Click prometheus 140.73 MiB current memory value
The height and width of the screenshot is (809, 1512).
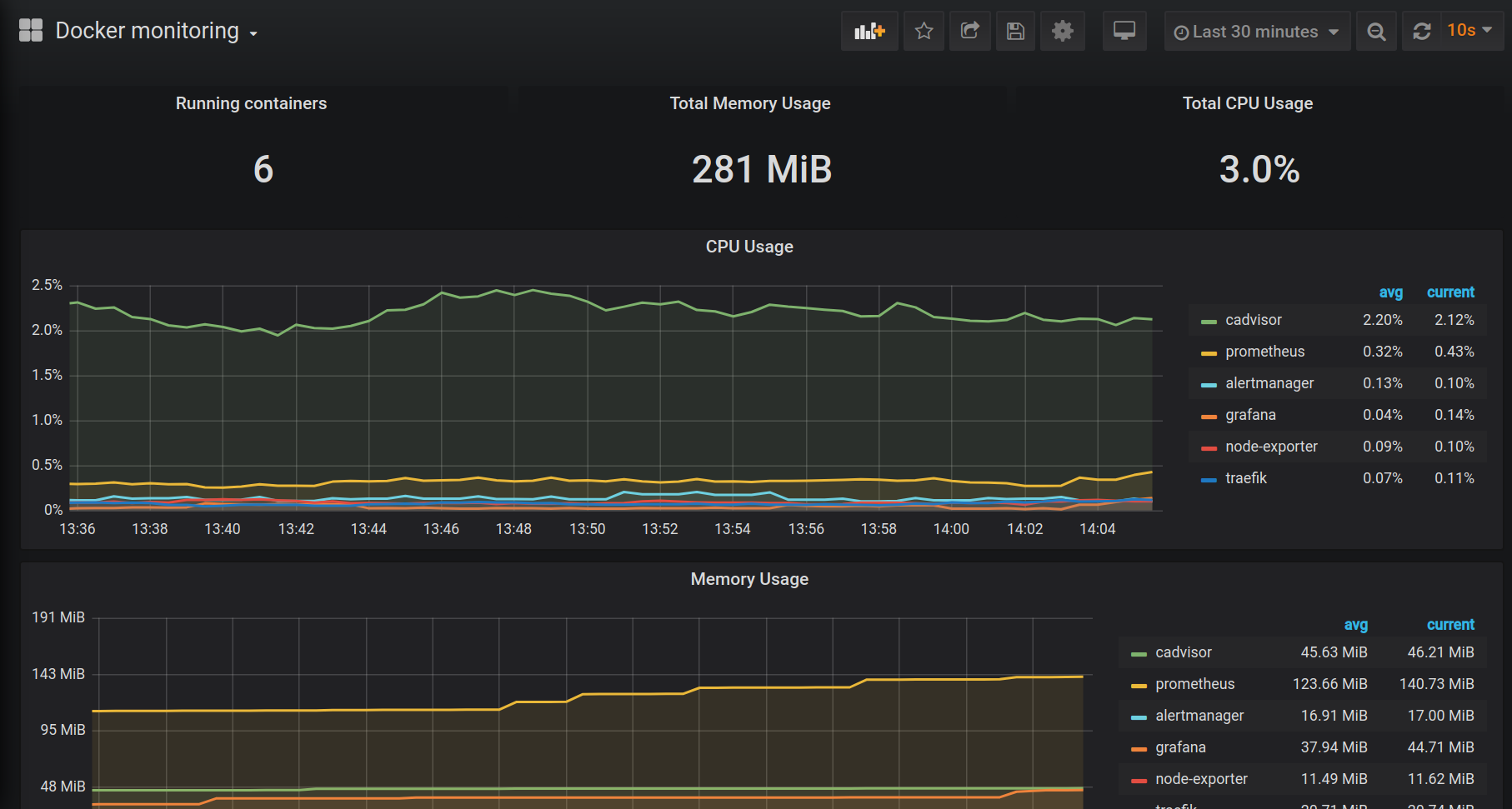1436,684
